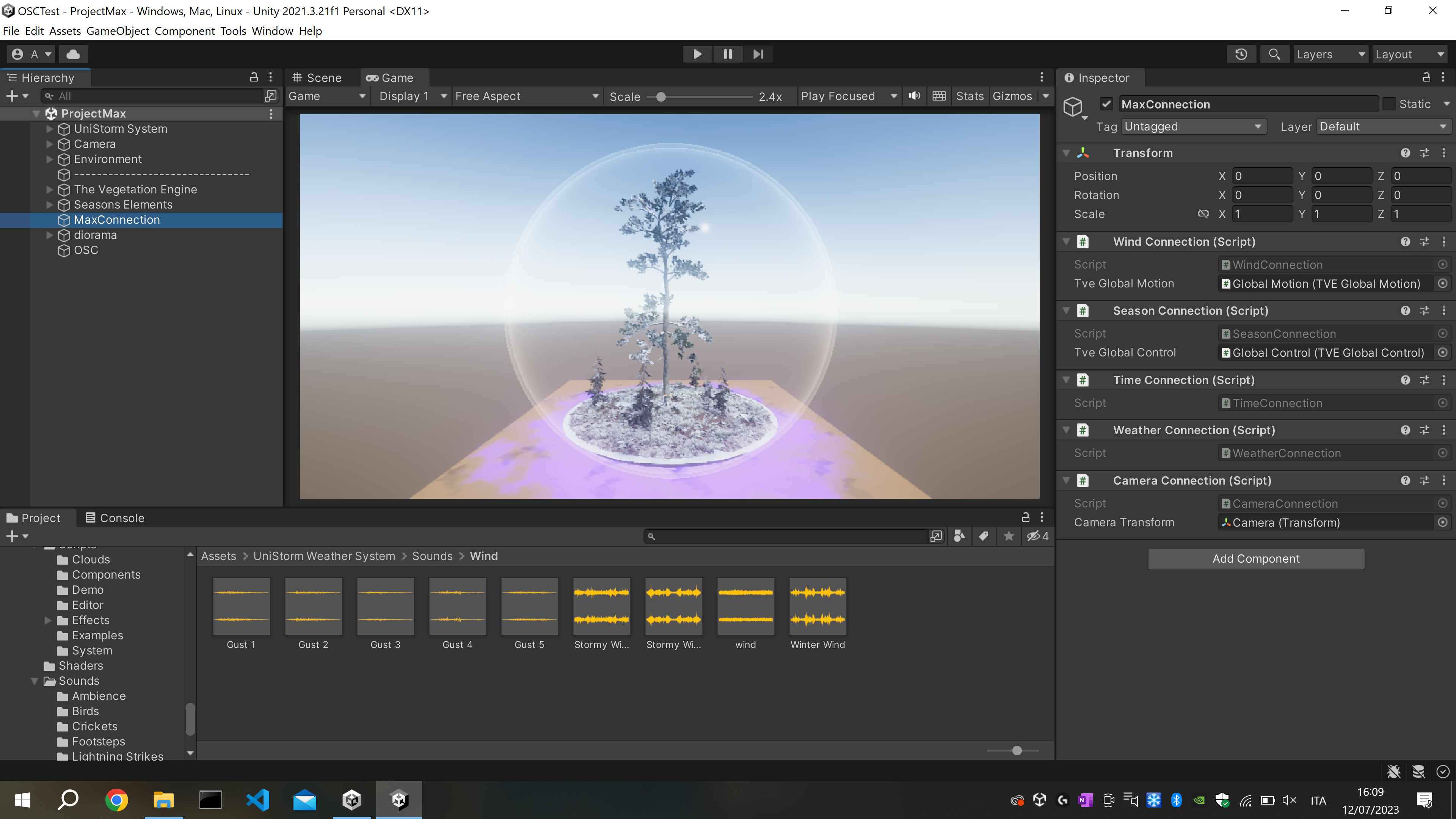The height and width of the screenshot is (819, 1456).
Task: Pick an object for Tve Global Motion field
Action: (1442, 284)
